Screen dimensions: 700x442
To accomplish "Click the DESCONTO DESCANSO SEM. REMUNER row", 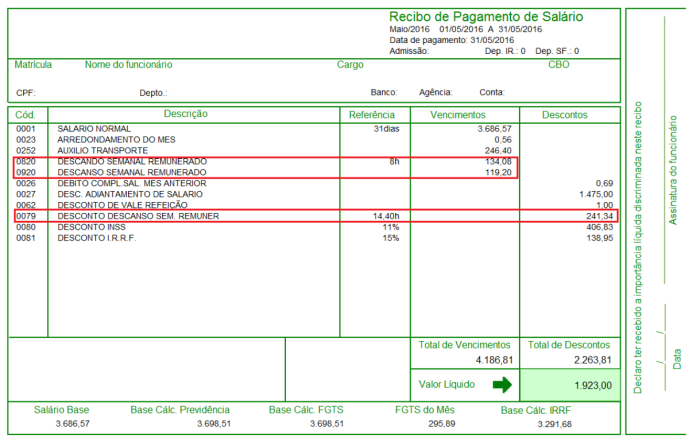I will [x=138, y=216].
